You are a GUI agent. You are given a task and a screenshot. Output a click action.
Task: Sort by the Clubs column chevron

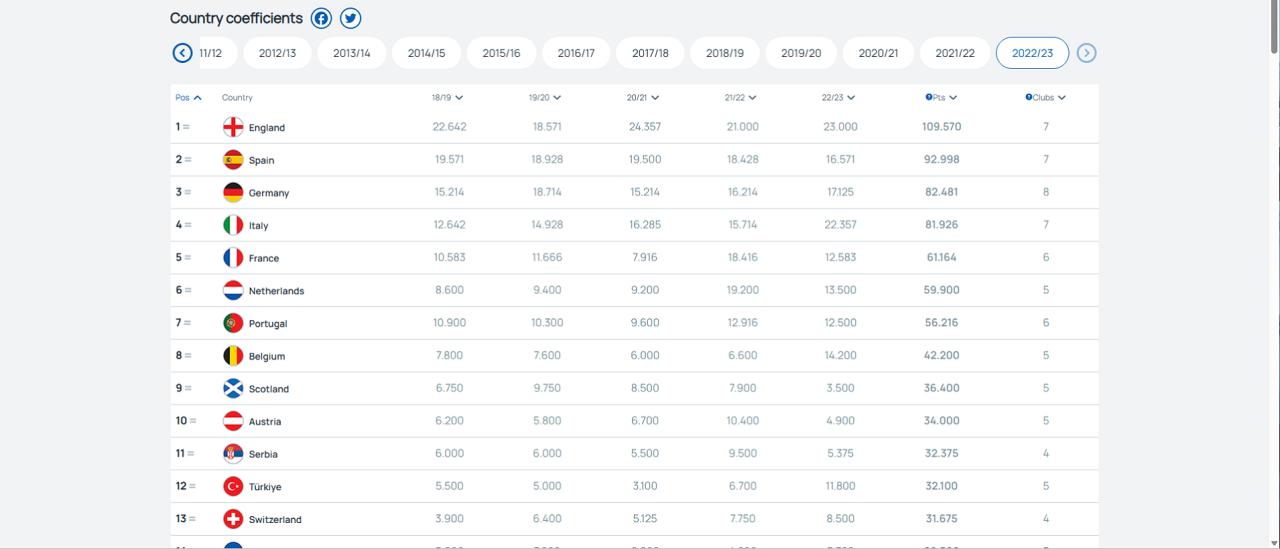click(x=1062, y=98)
